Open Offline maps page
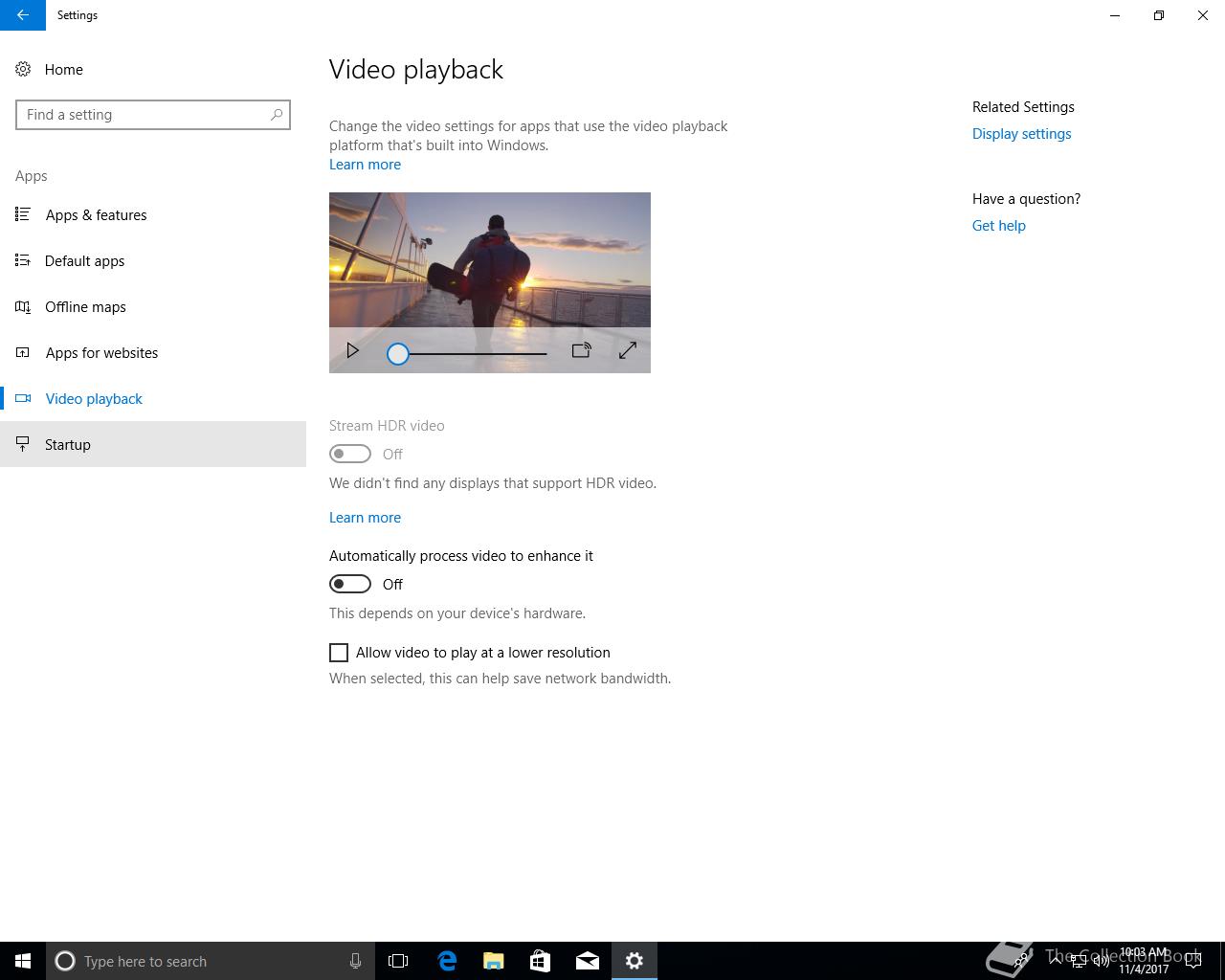Screen dimensions: 1225x980 click(x=153, y=307)
